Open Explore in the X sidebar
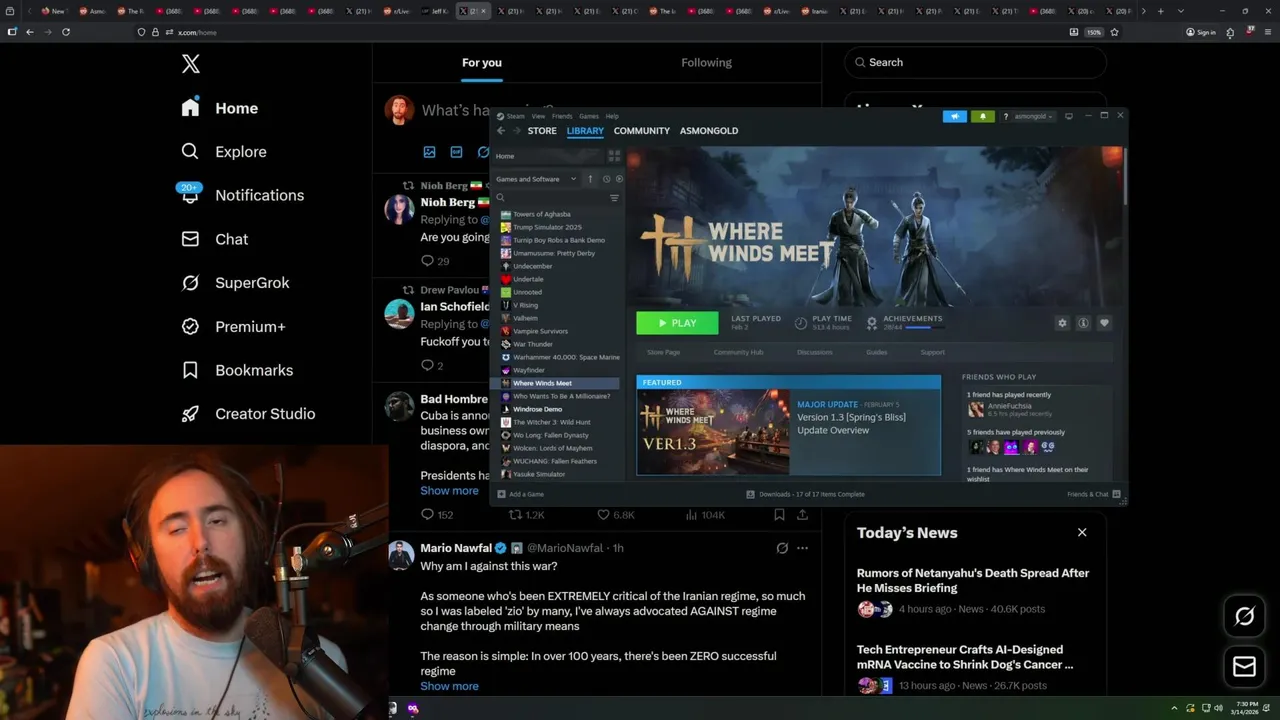The height and width of the screenshot is (720, 1280). pos(224,152)
